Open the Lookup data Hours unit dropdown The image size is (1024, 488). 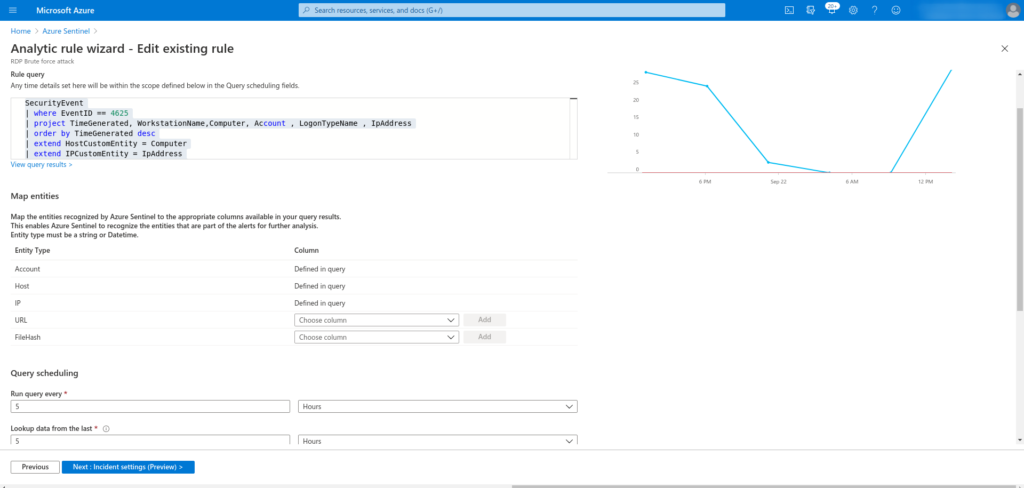[438, 440]
